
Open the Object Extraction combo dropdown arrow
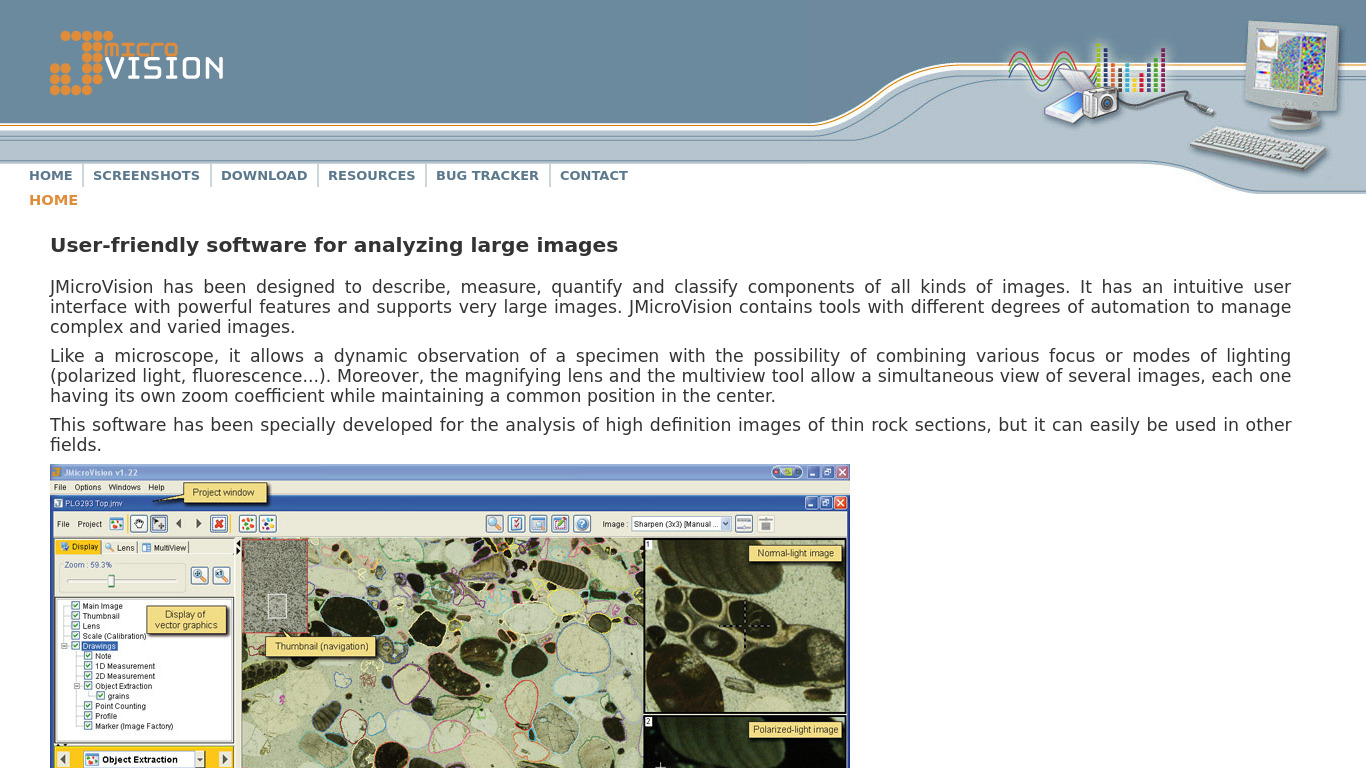click(199, 759)
